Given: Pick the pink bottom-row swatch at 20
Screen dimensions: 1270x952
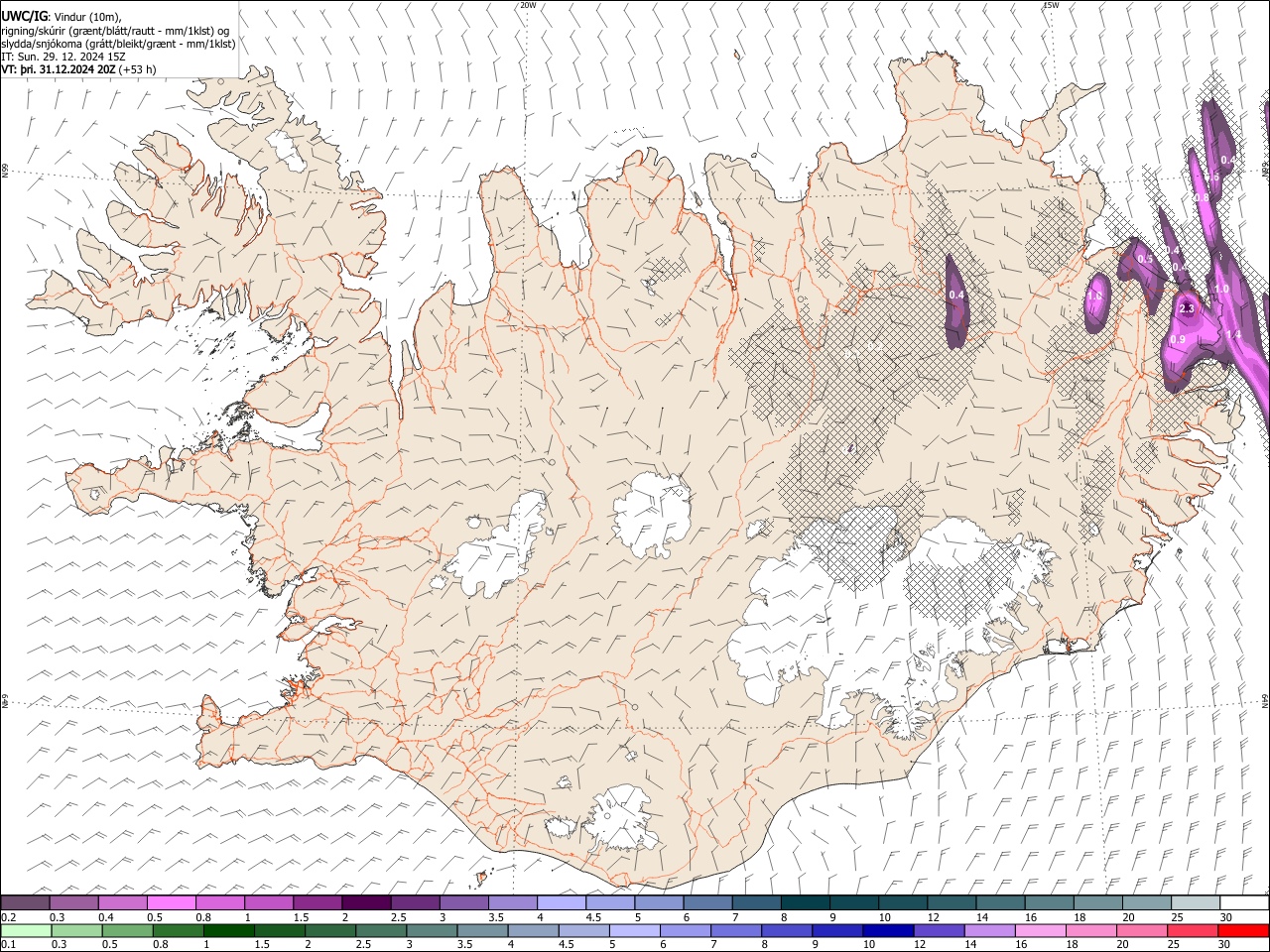Looking at the screenshot, I should pos(1141,930).
